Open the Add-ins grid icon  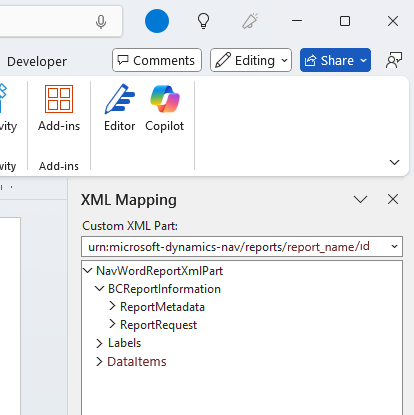(59, 99)
